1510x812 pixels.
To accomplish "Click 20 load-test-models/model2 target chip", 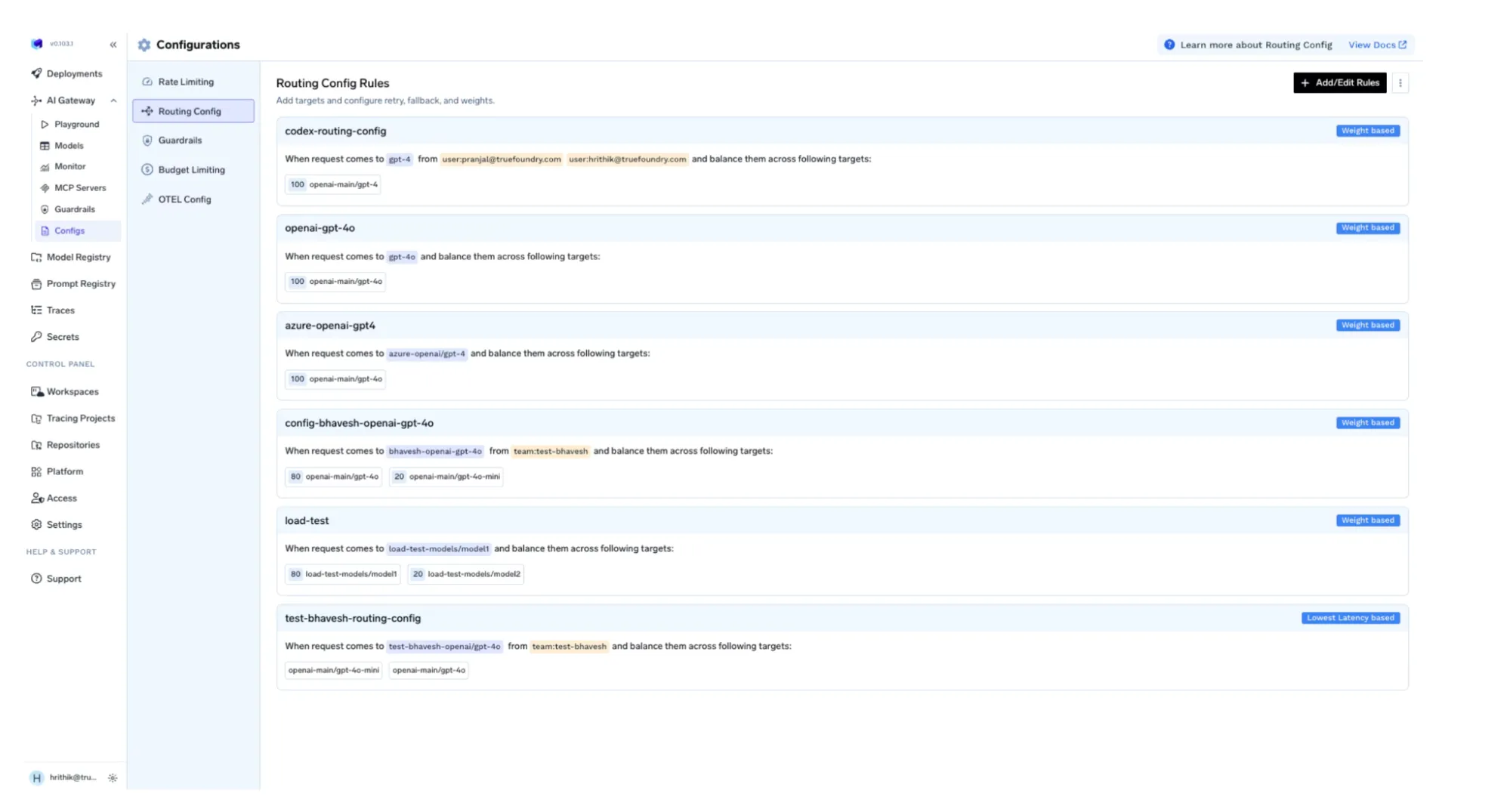I will click(465, 574).
